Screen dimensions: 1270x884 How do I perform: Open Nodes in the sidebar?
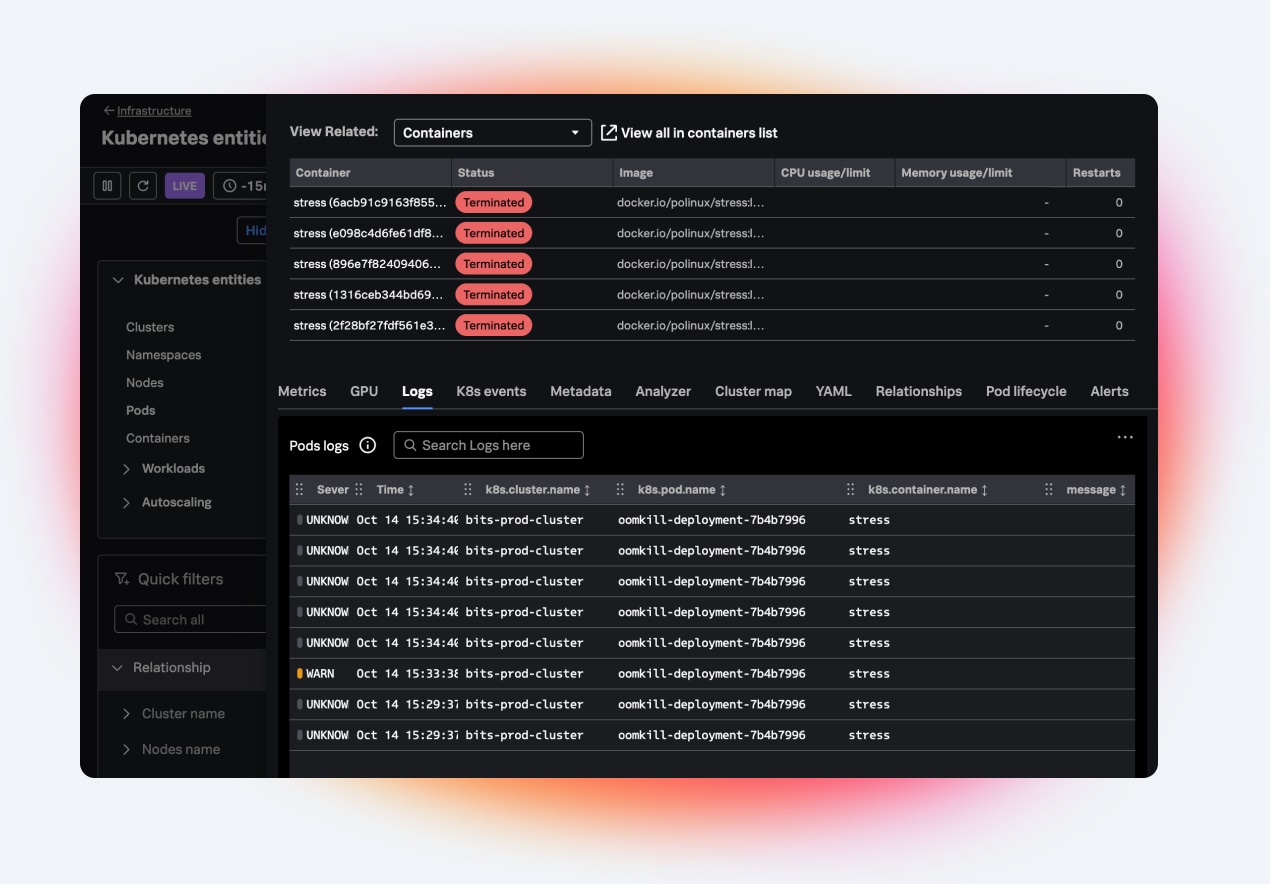145,383
